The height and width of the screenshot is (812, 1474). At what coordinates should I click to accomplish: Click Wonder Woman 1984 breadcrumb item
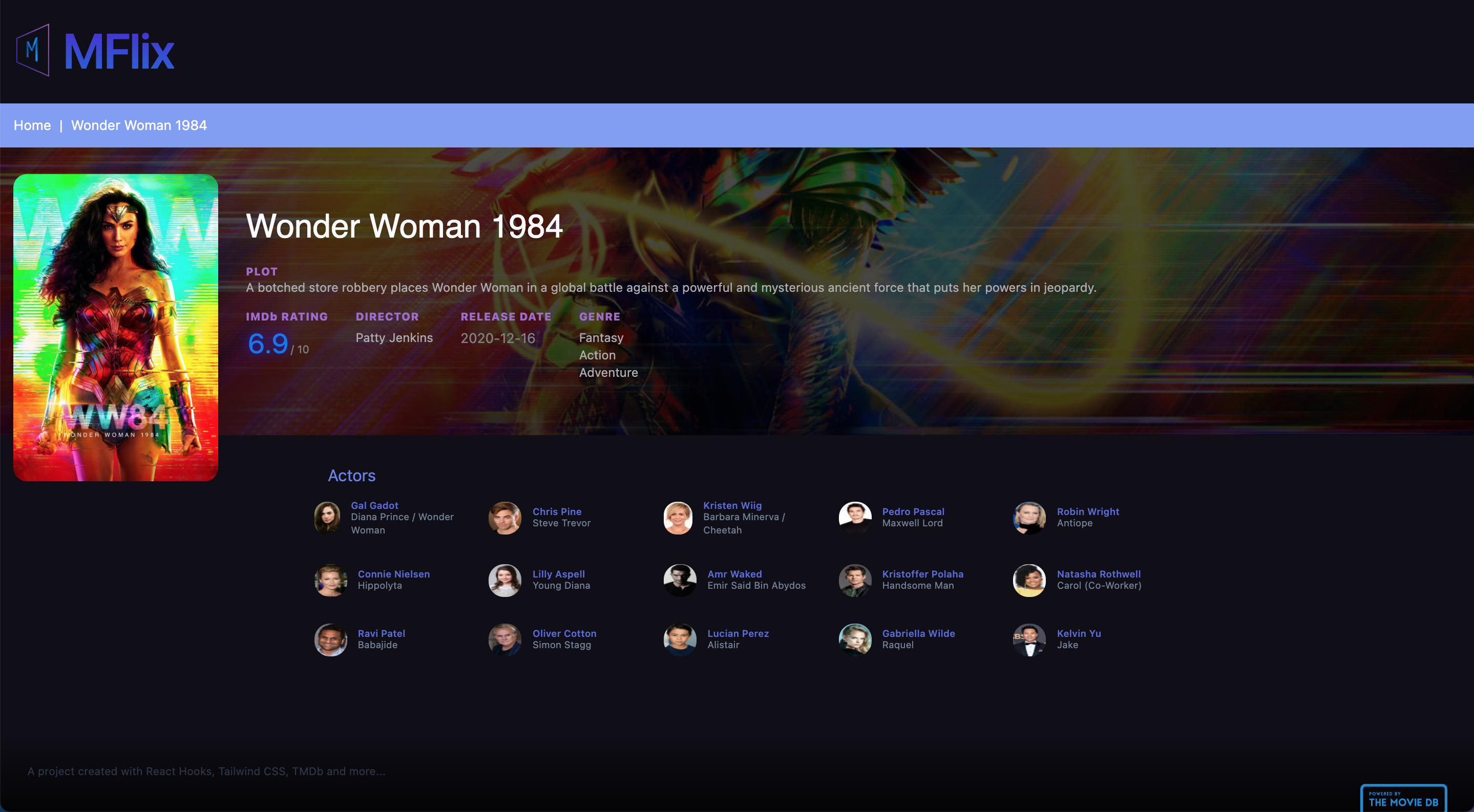(138, 125)
